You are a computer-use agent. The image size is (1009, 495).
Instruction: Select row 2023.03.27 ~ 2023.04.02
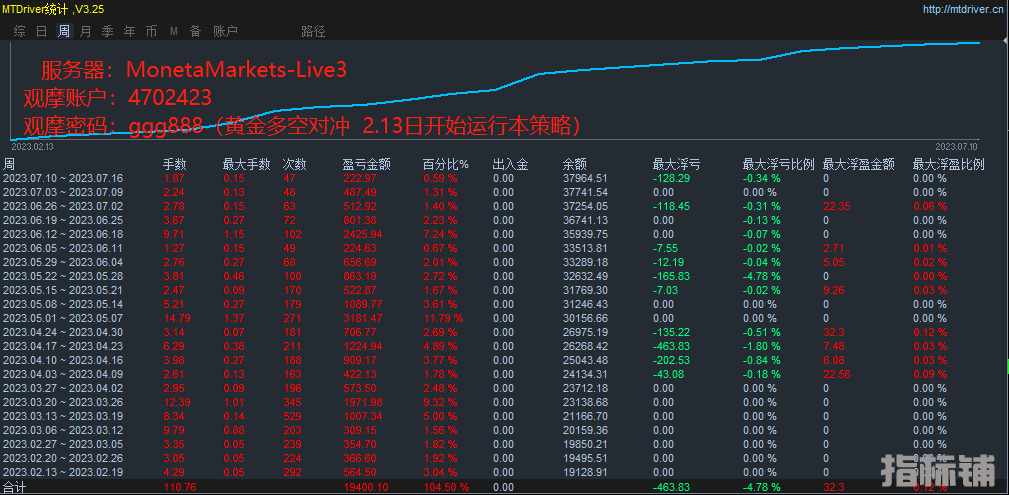pyautogui.click(x=504, y=388)
